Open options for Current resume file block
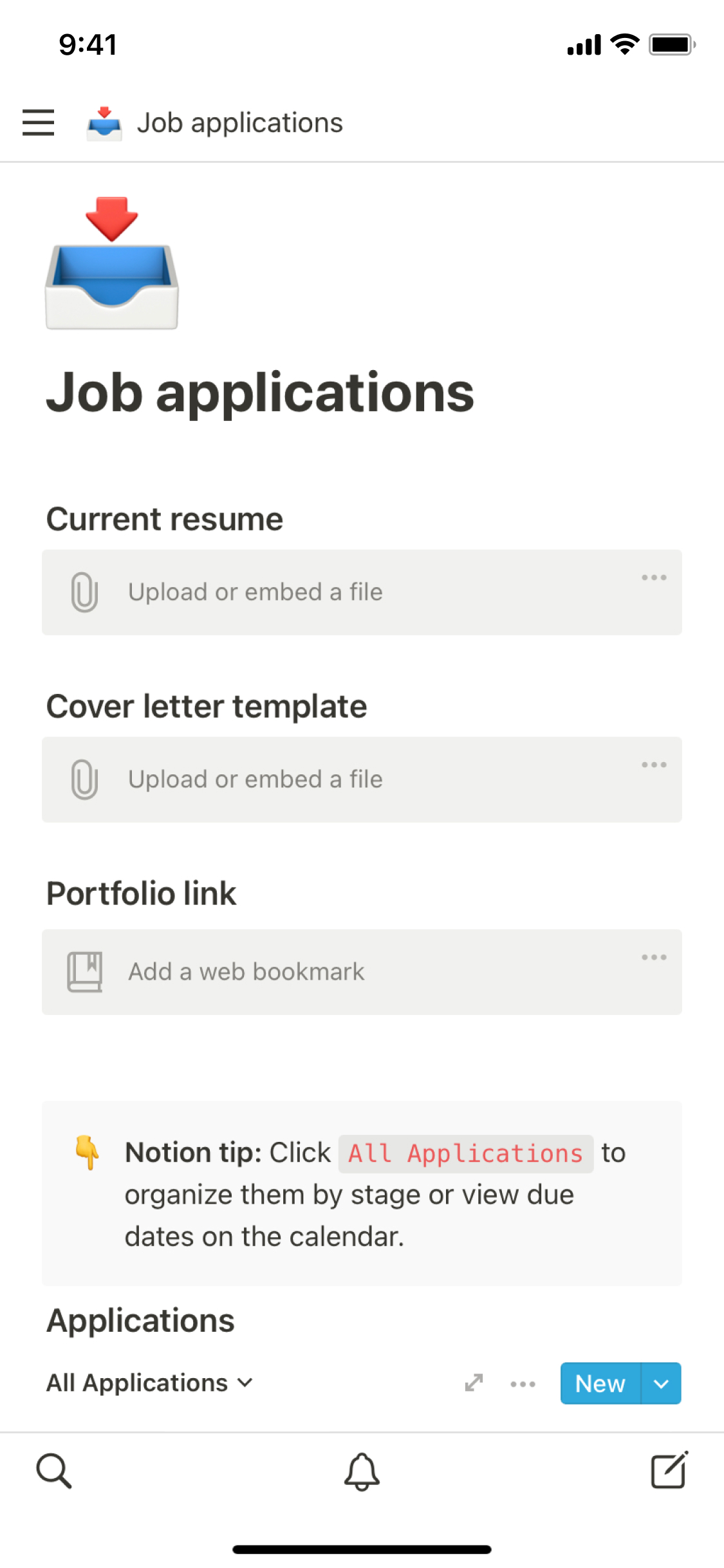Image resolution: width=724 pixels, height=1568 pixels. point(653,577)
